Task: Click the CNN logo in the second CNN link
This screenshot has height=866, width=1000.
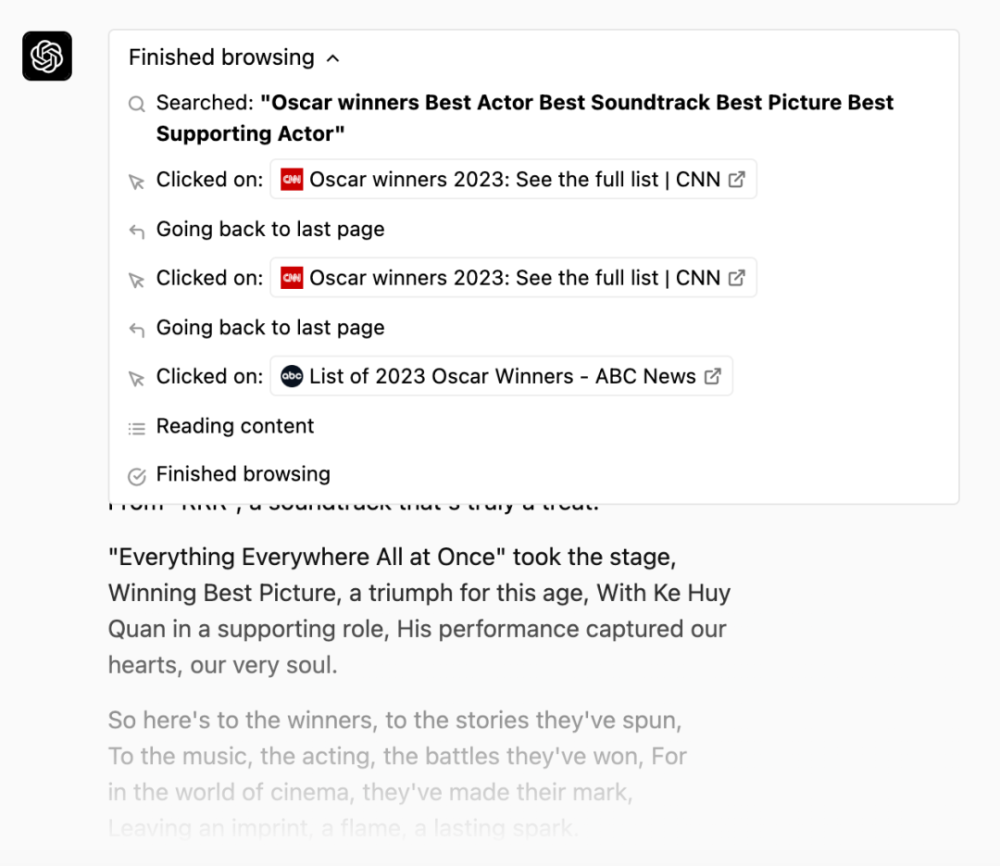Action: click(292, 278)
